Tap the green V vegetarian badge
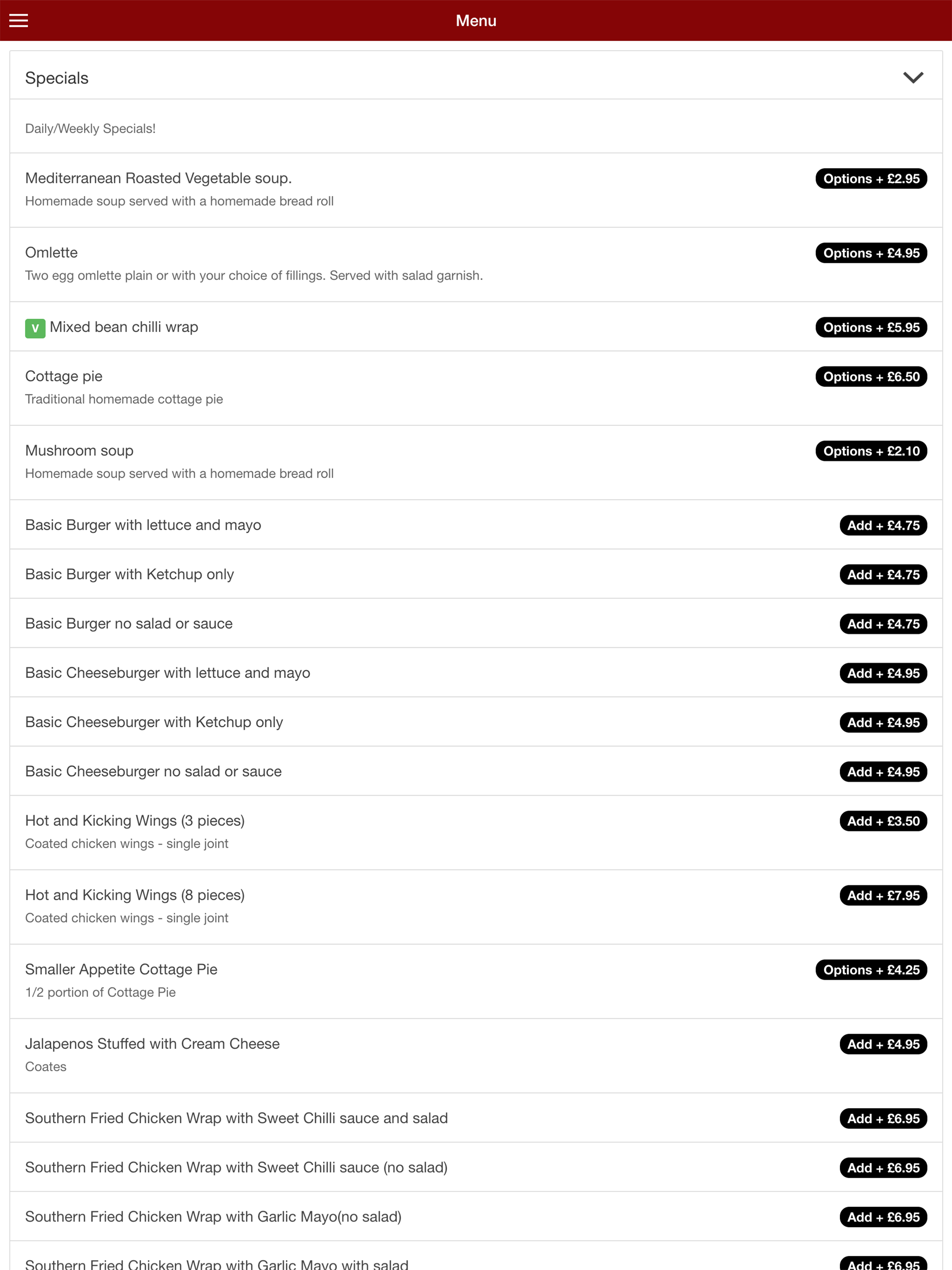 coord(35,328)
